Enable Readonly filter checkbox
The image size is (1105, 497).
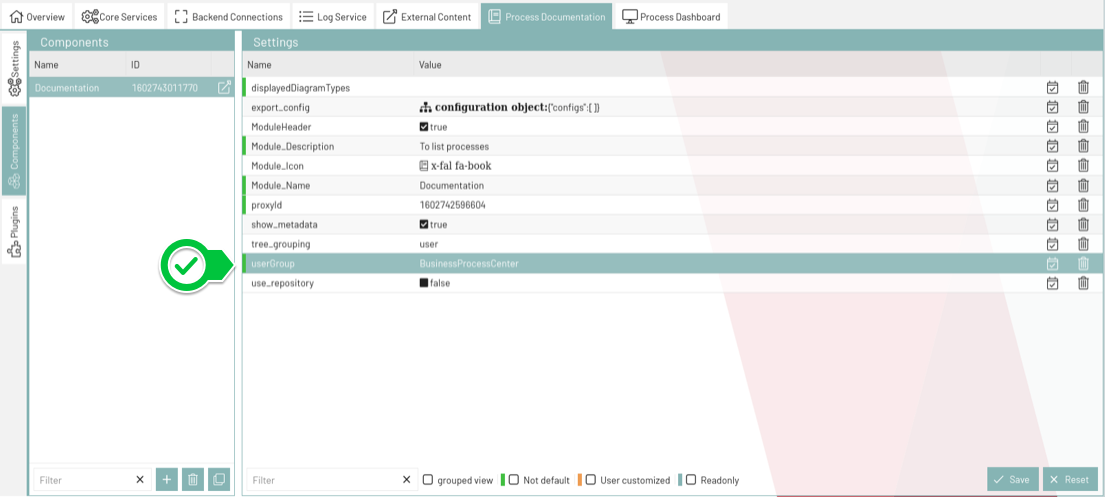coord(691,479)
